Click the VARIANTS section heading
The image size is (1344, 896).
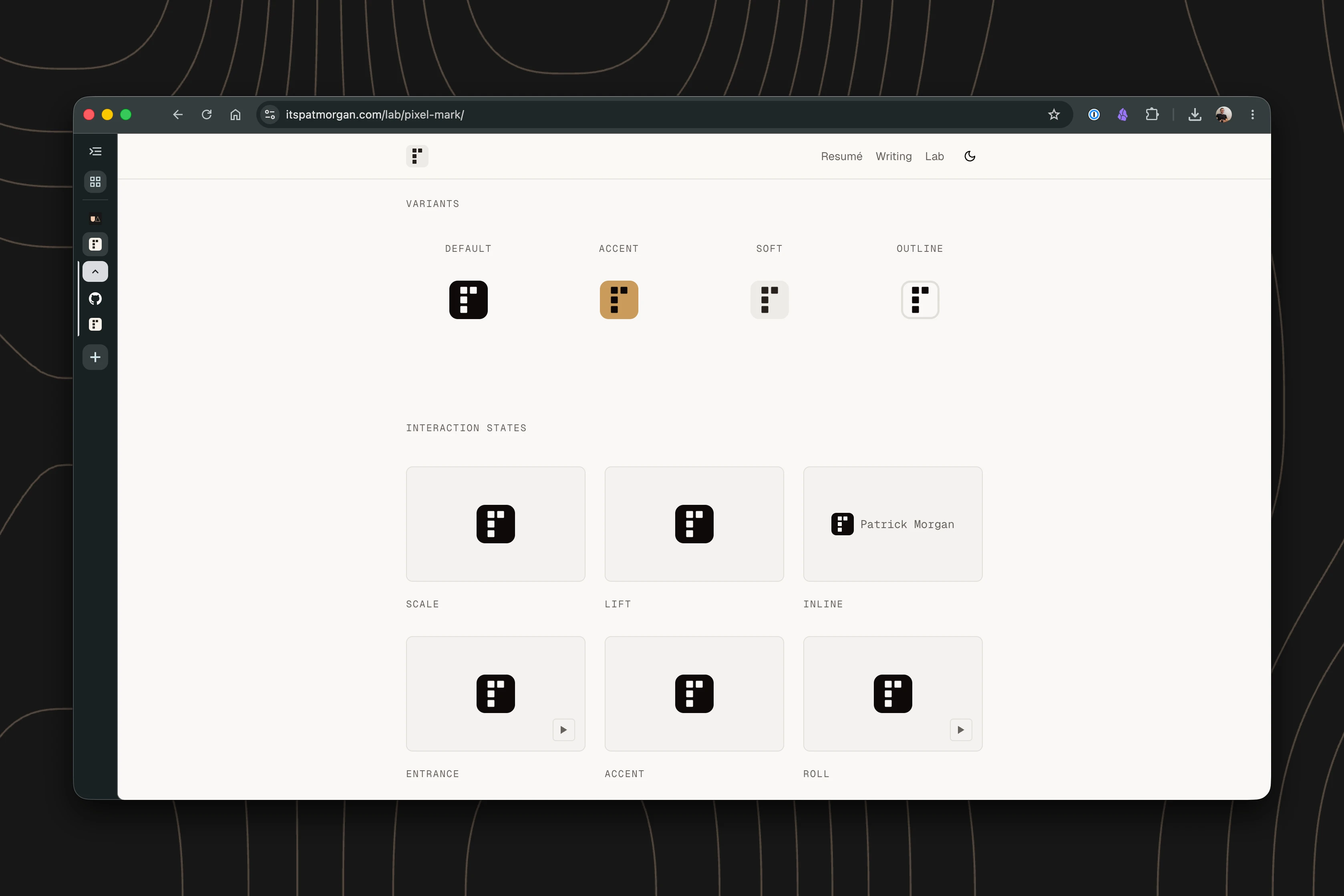coord(433,204)
